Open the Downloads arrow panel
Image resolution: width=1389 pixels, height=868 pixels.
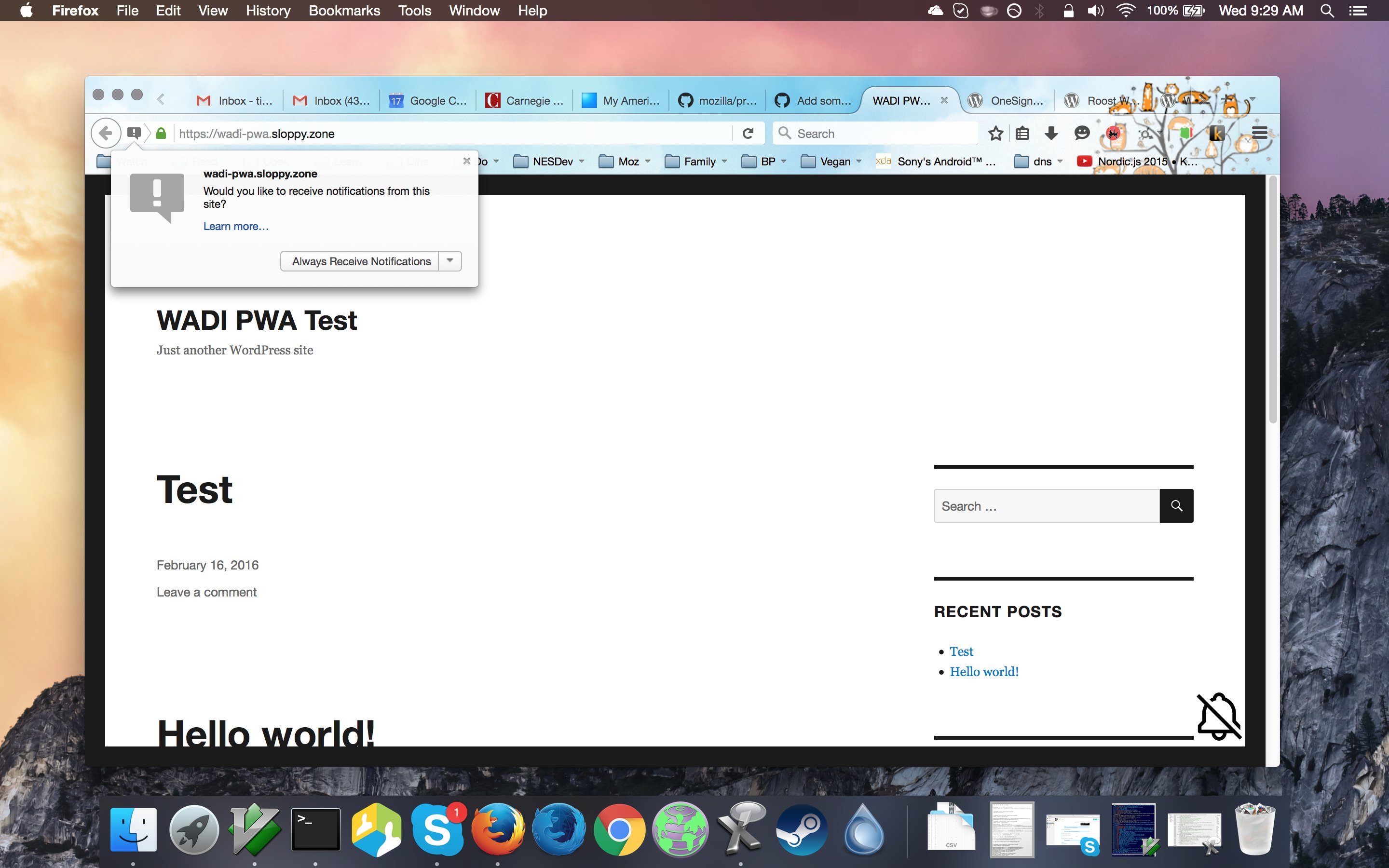tap(1051, 133)
